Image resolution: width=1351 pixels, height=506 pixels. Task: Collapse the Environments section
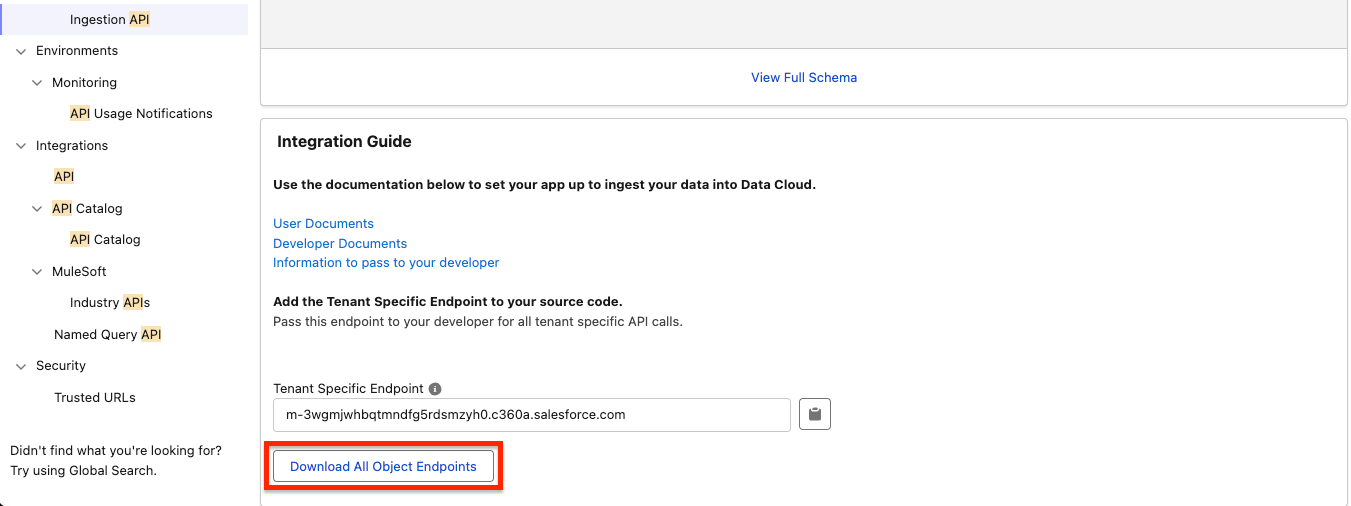point(21,51)
